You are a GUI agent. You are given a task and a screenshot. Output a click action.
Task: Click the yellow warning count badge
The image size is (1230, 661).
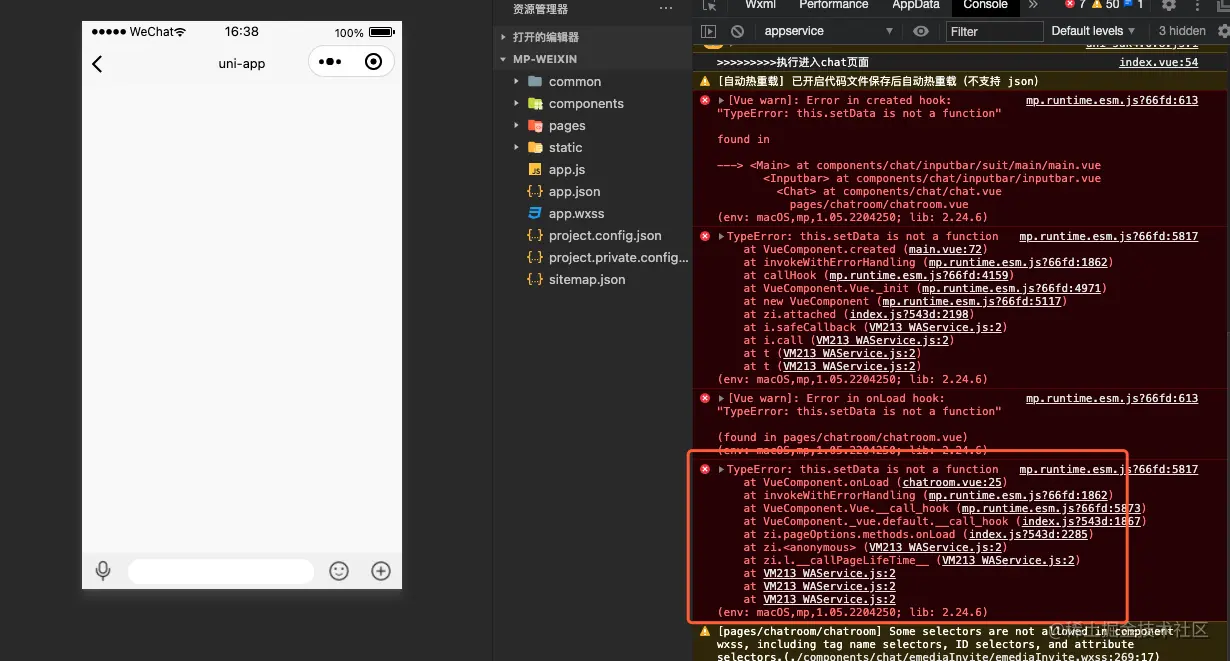click(1106, 5)
